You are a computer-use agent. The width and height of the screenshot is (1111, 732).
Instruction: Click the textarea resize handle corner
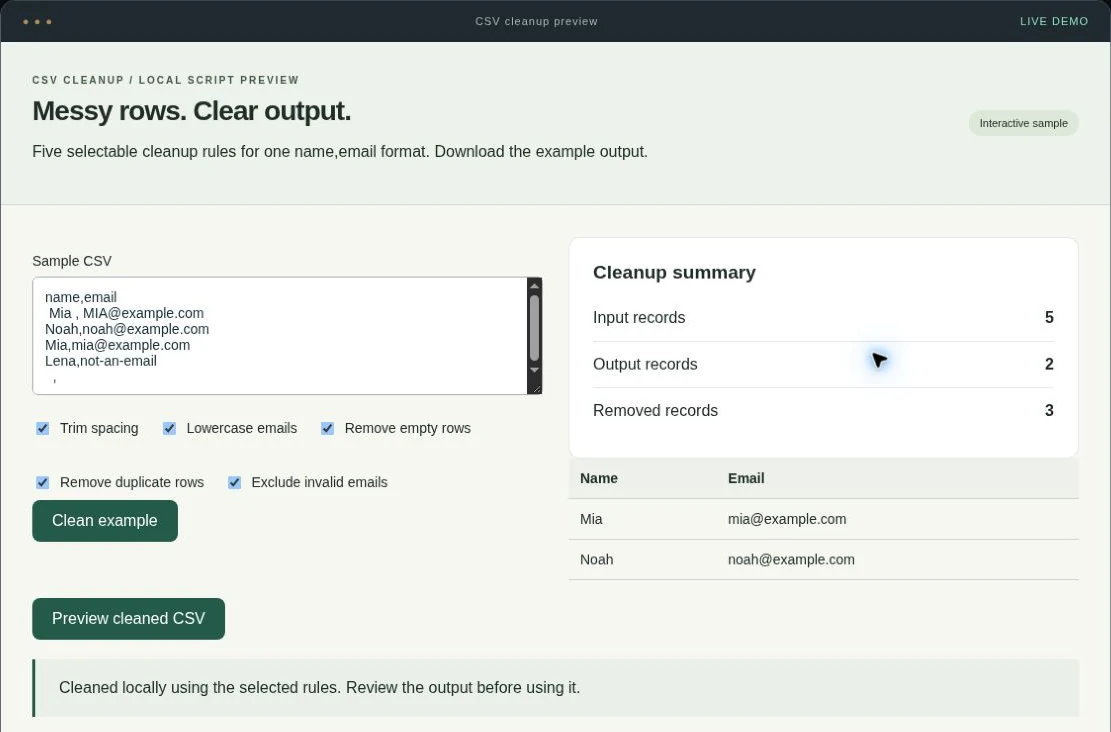pos(536,388)
